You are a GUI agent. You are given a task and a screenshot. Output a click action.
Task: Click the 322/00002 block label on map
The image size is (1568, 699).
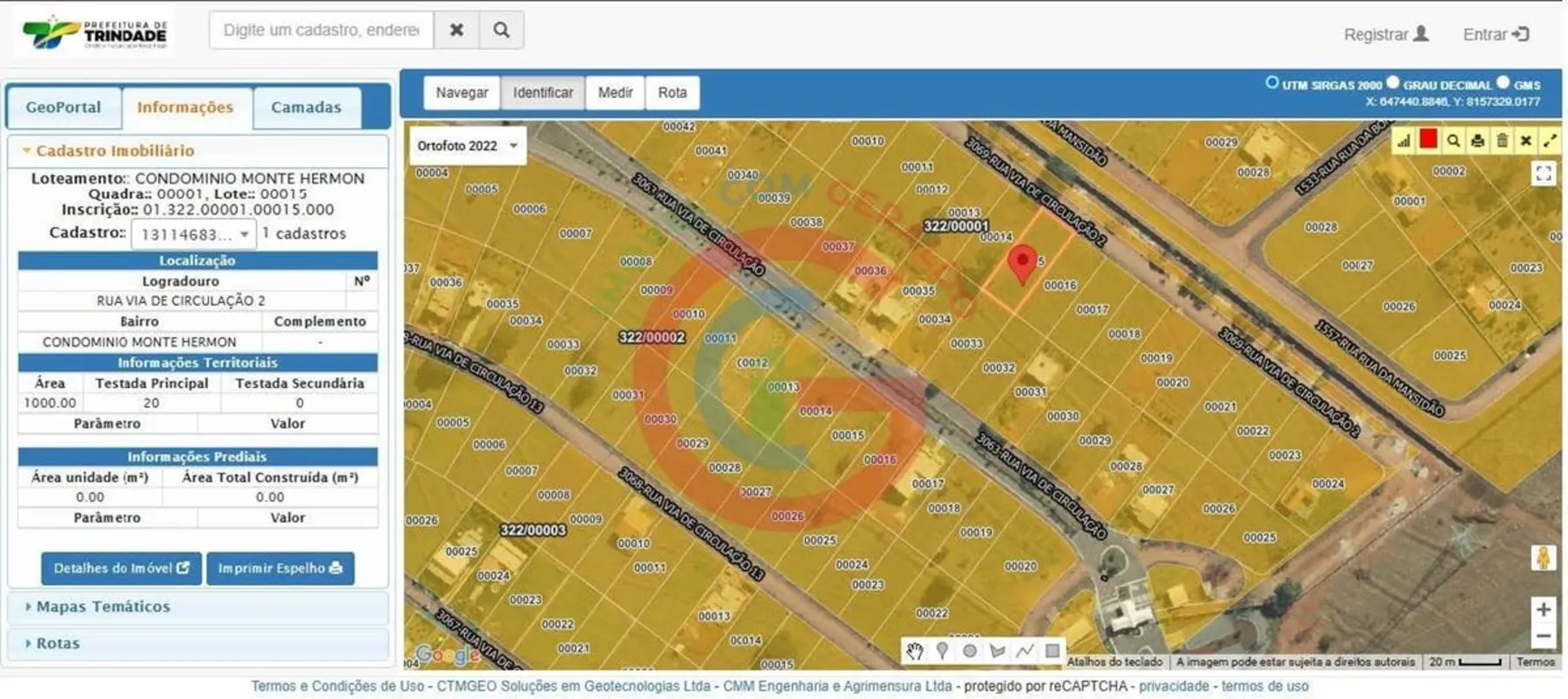(x=652, y=336)
